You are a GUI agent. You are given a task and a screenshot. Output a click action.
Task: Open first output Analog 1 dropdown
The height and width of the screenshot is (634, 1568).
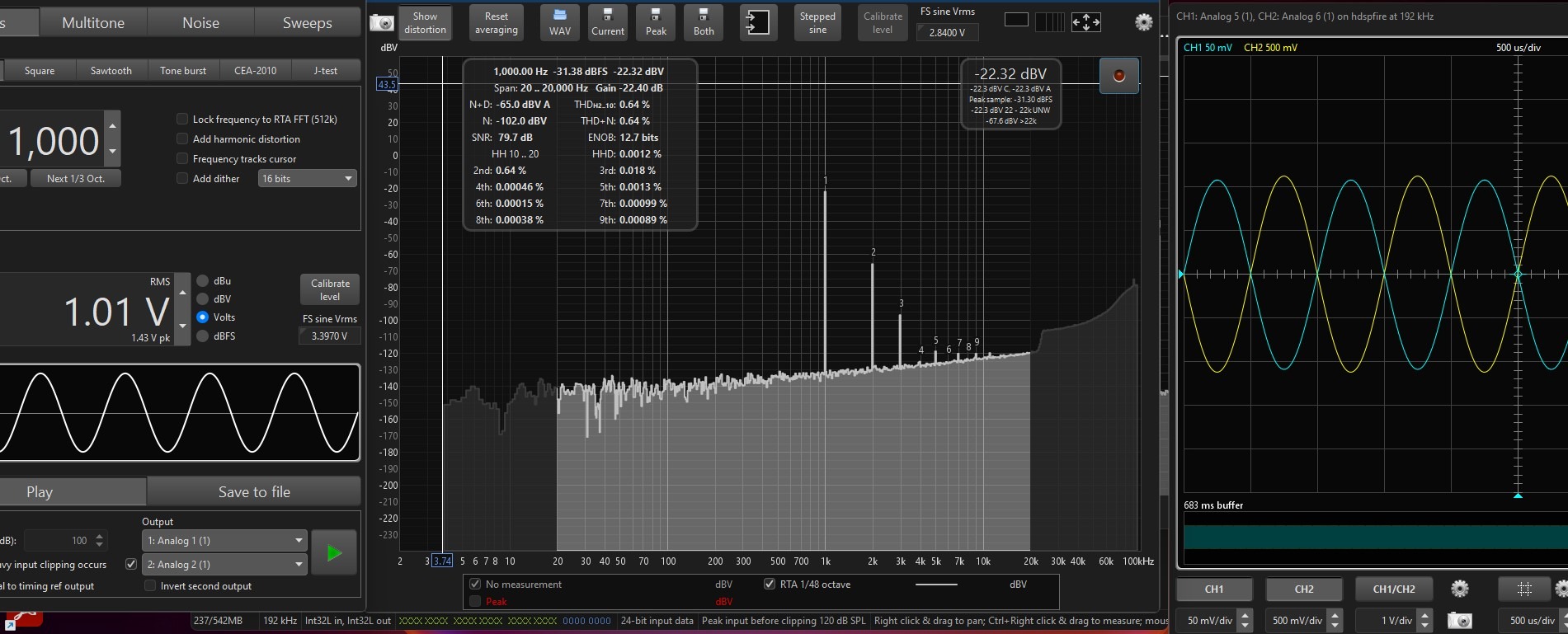[224, 540]
